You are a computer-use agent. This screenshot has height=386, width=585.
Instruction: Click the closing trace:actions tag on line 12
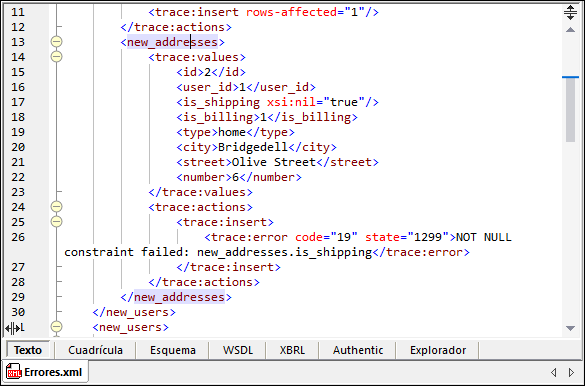(x=176, y=27)
